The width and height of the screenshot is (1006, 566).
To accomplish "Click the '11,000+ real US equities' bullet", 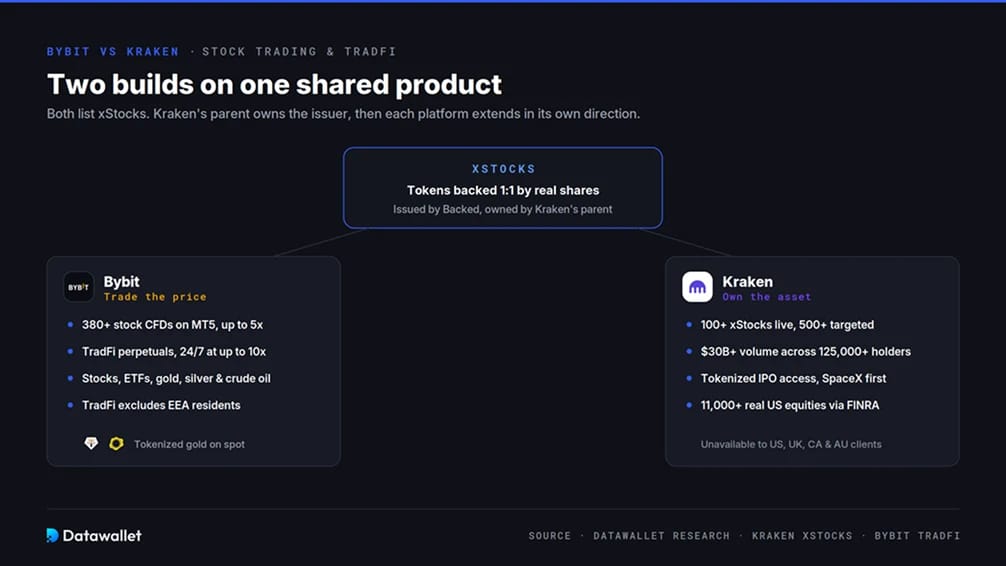I will coord(790,405).
